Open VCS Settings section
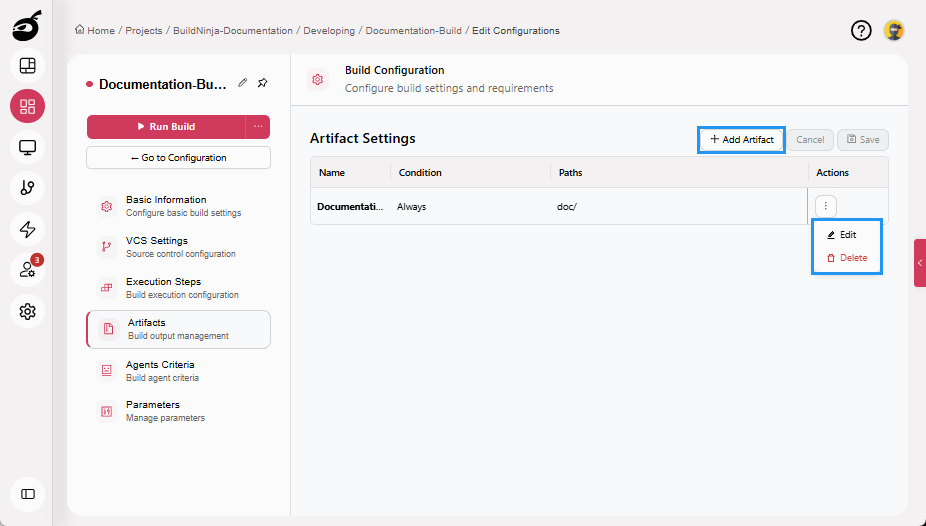The height and width of the screenshot is (526, 926). pyautogui.click(x=178, y=247)
